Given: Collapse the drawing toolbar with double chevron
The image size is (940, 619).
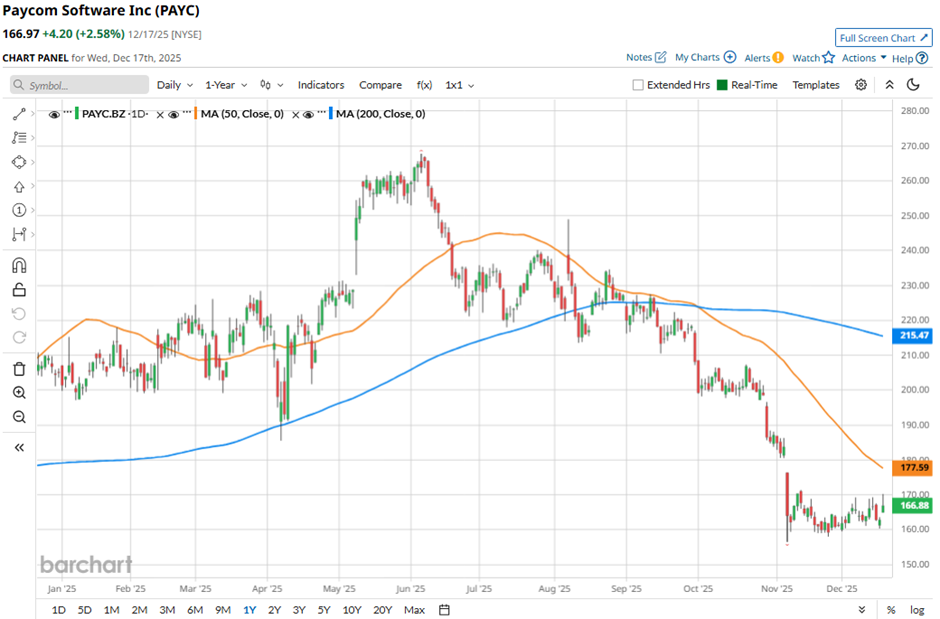Looking at the screenshot, I should click(x=18, y=448).
